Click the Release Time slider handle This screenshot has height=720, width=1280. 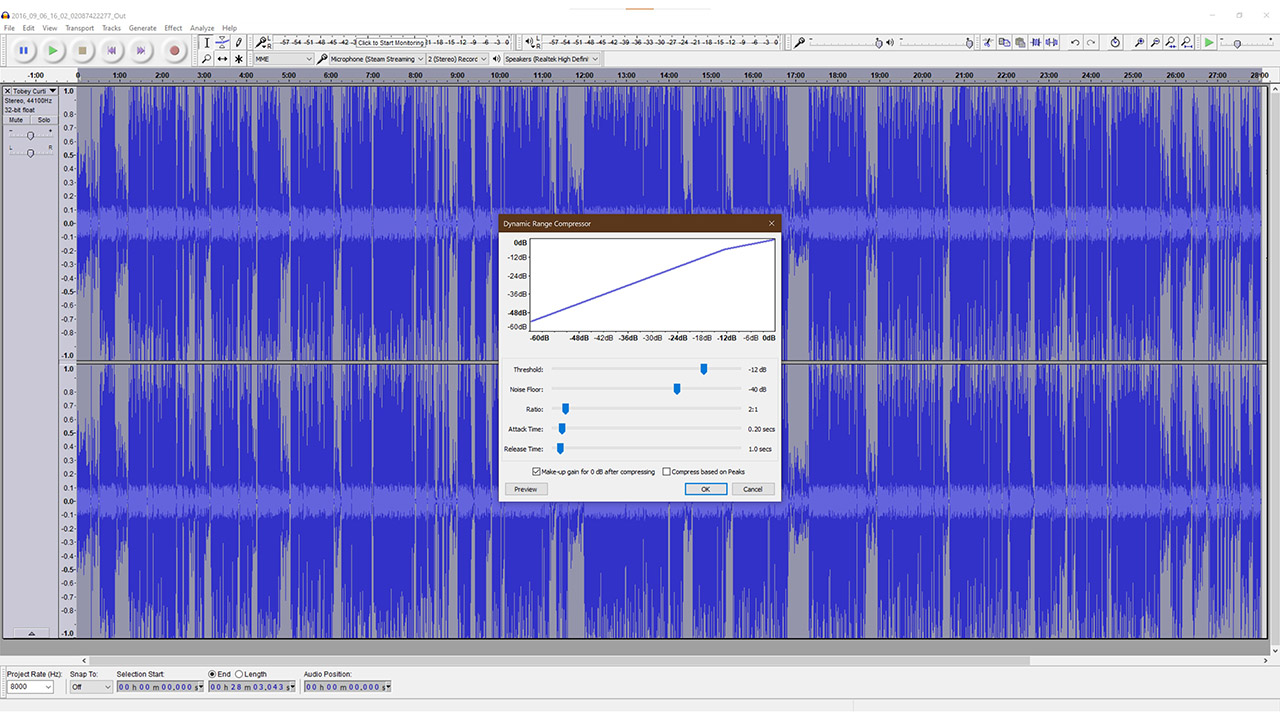click(561, 448)
